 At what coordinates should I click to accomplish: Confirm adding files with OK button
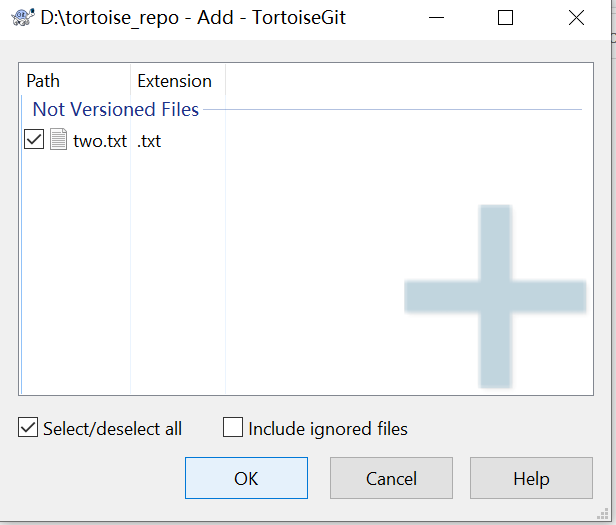246,478
